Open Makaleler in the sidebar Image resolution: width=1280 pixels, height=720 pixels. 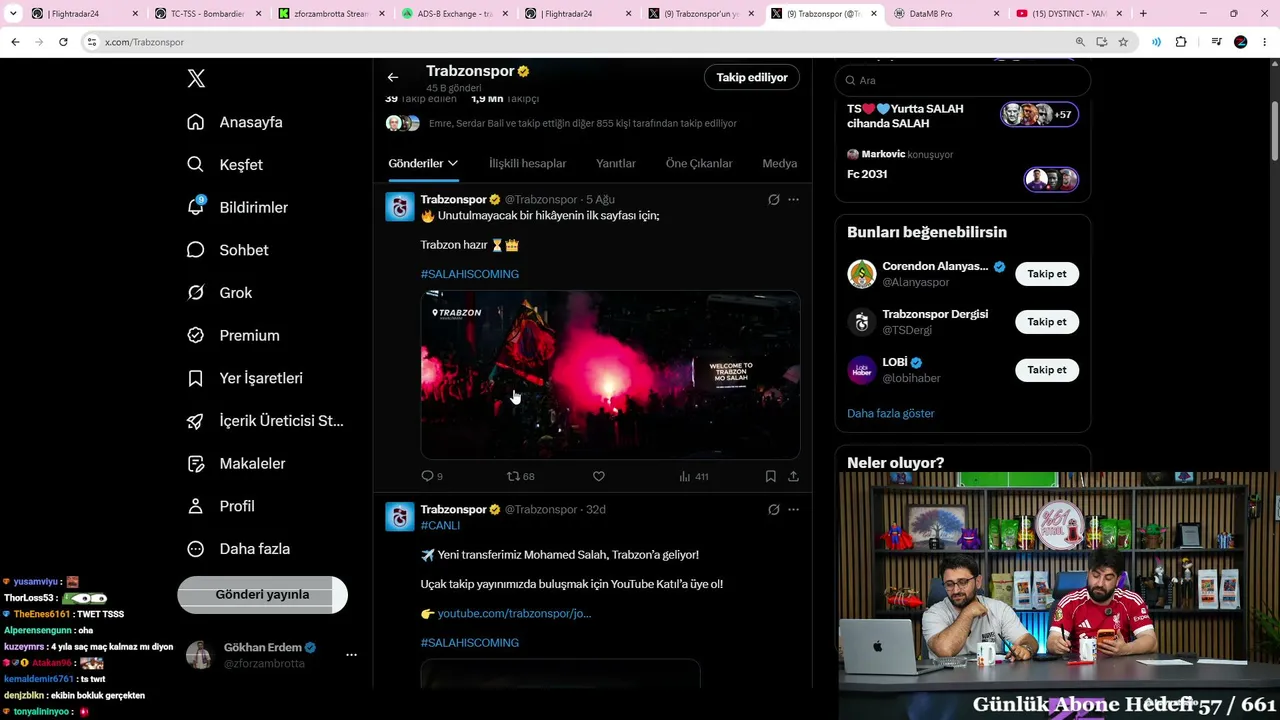(x=236, y=464)
